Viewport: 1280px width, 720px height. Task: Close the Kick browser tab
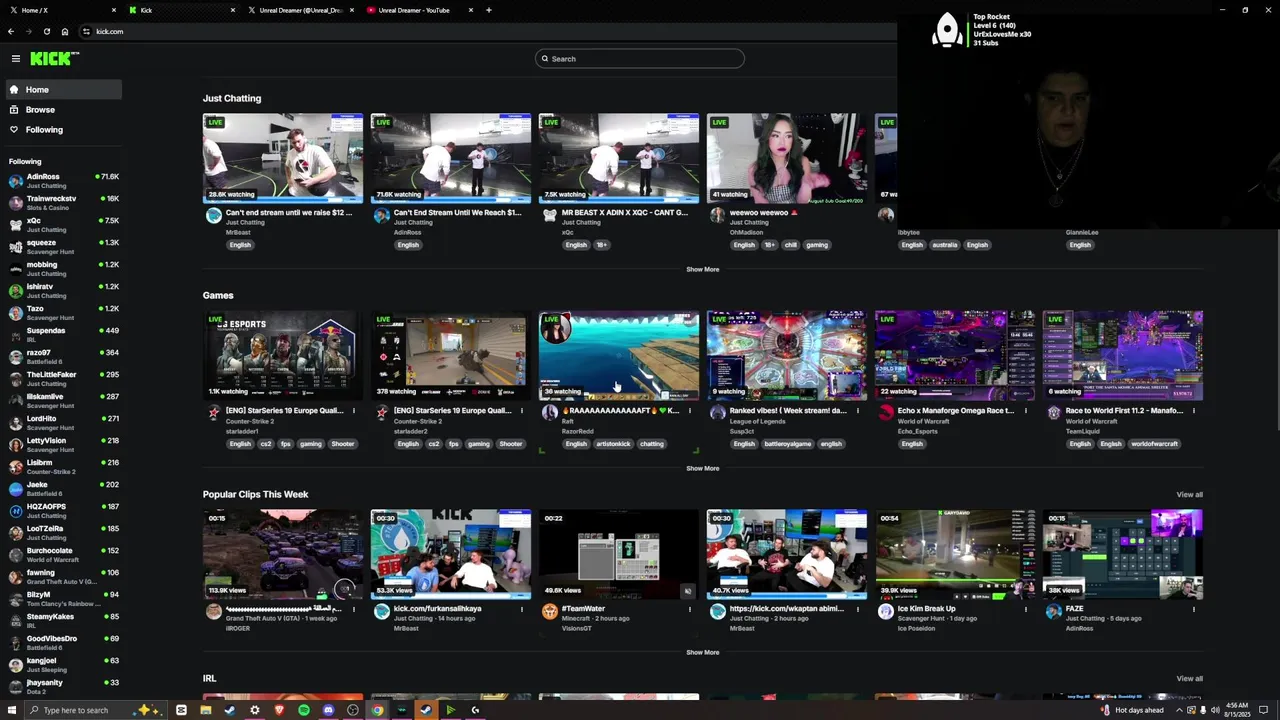point(233,10)
